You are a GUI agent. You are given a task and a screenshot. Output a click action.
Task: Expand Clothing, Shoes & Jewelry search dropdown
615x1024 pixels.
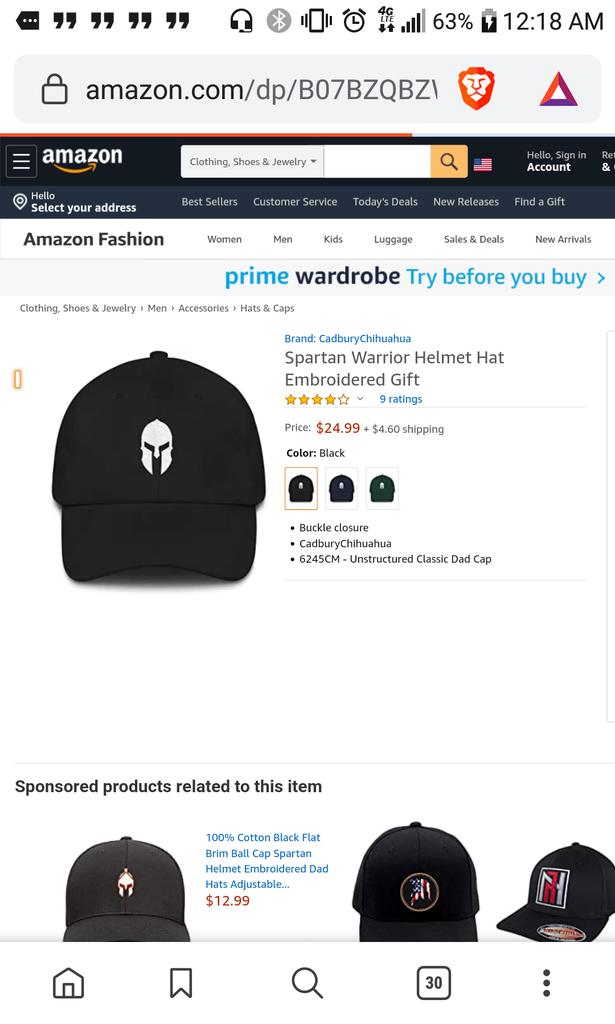coord(253,161)
